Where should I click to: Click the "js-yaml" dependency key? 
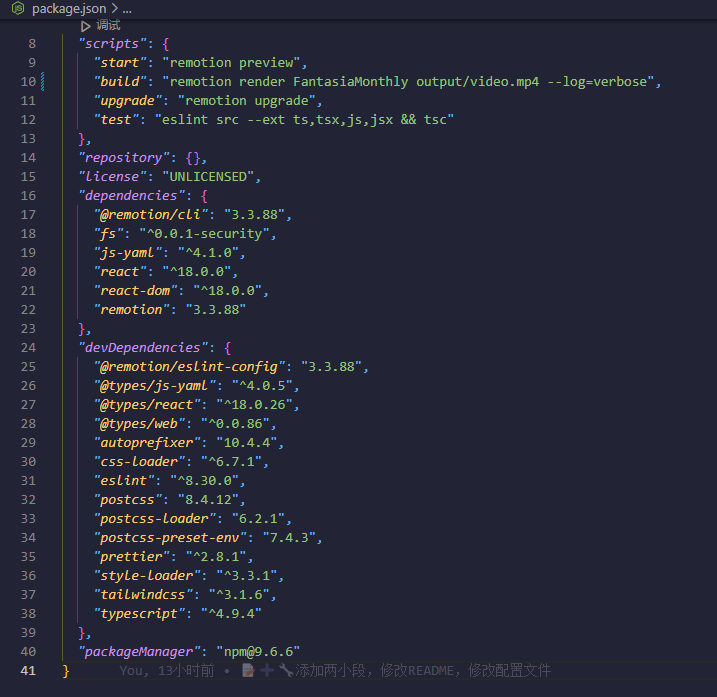pos(128,253)
